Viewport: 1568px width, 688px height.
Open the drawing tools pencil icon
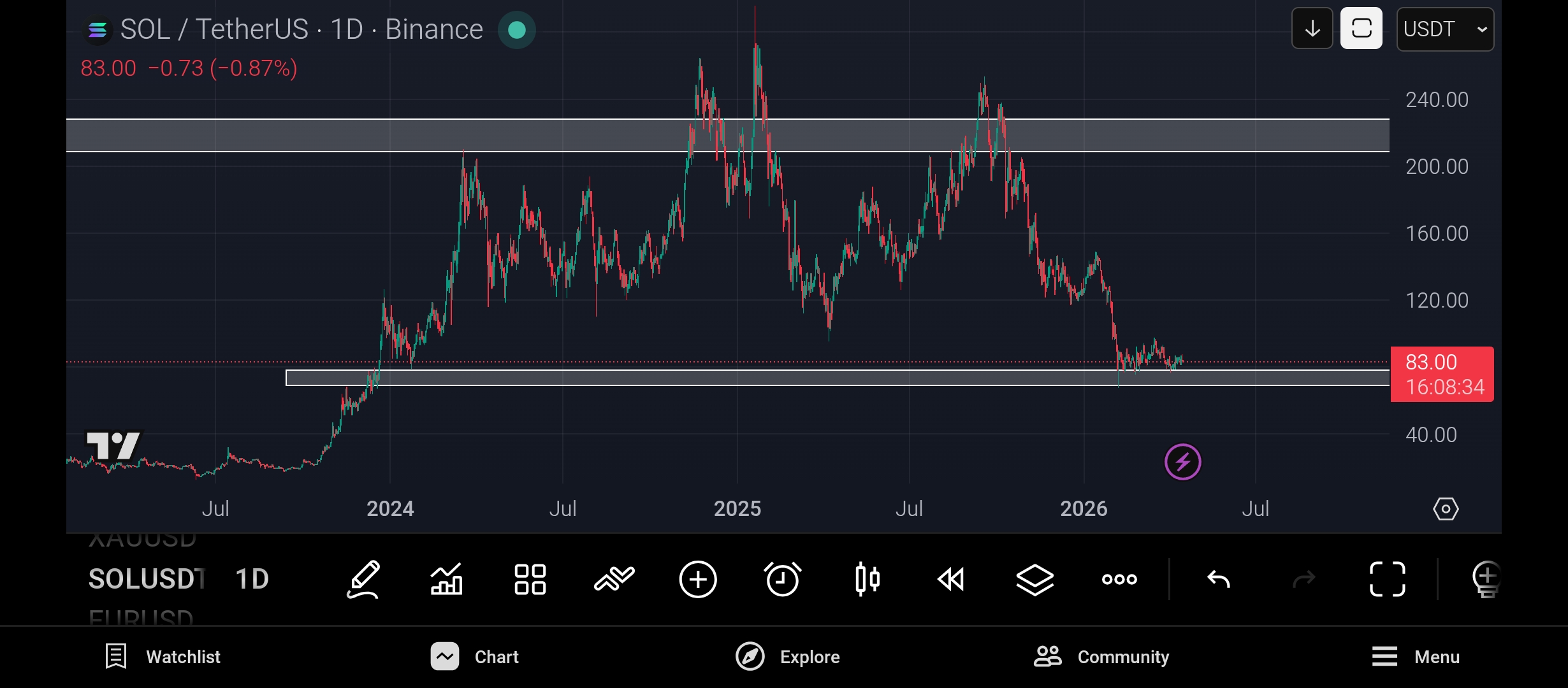click(363, 579)
